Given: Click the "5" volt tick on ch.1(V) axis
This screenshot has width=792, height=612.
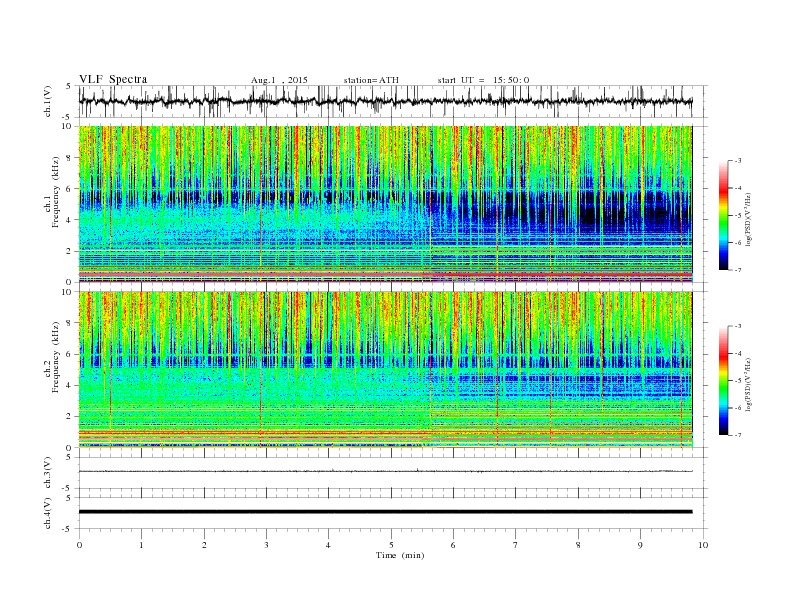Looking at the screenshot, I should [69, 86].
